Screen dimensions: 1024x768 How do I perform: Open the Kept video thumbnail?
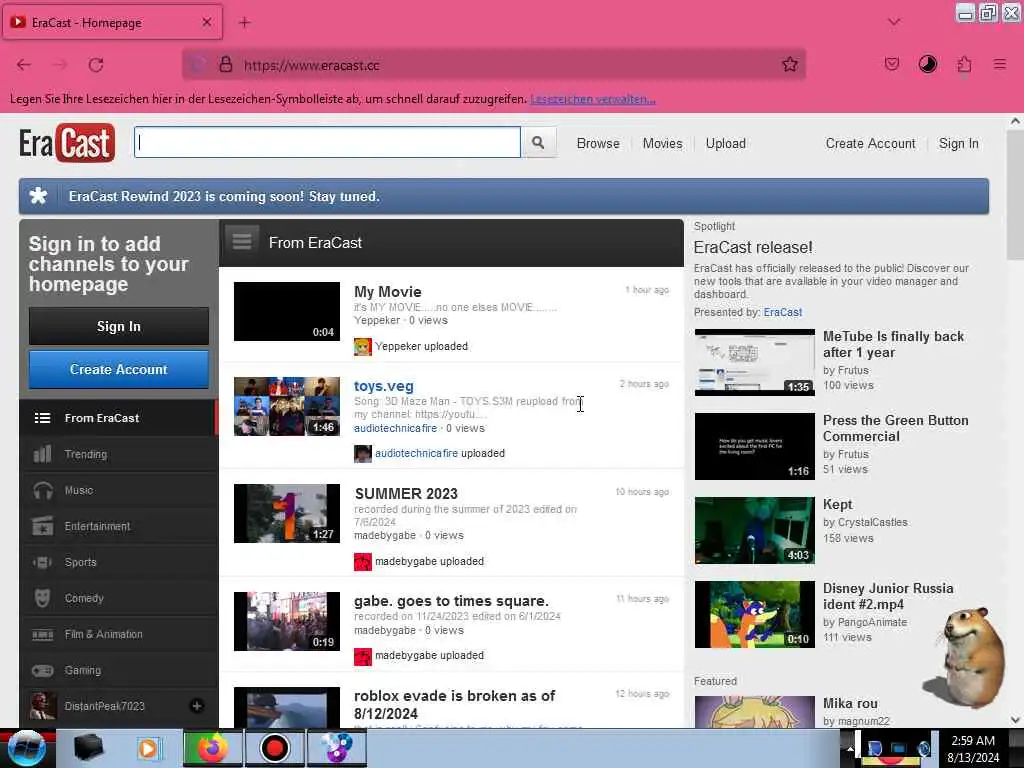(754, 530)
